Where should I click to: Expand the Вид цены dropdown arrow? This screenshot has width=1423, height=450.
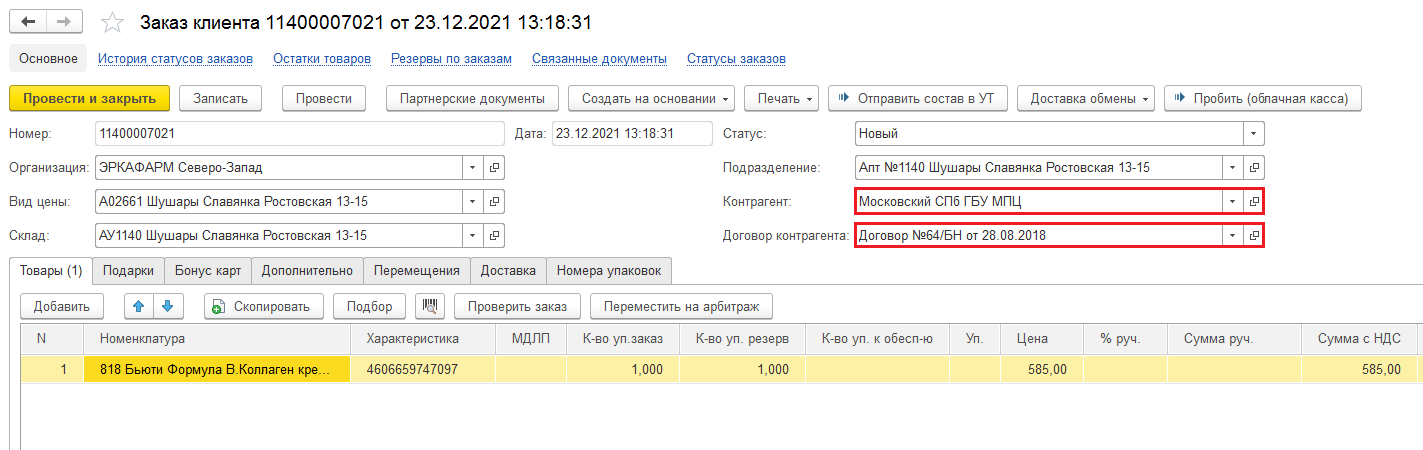pos(472,202)
